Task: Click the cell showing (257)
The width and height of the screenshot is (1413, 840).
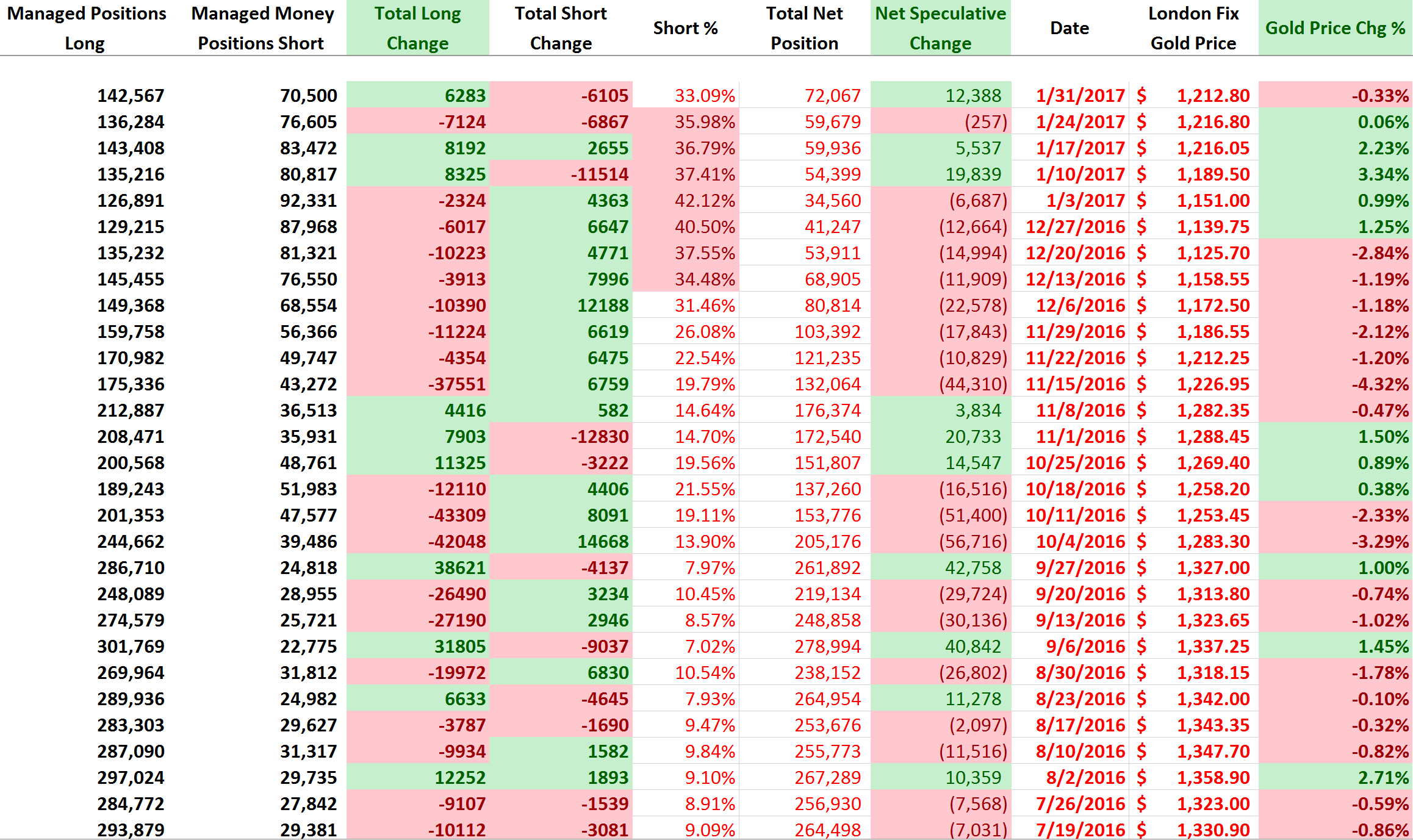Action: 941,121
